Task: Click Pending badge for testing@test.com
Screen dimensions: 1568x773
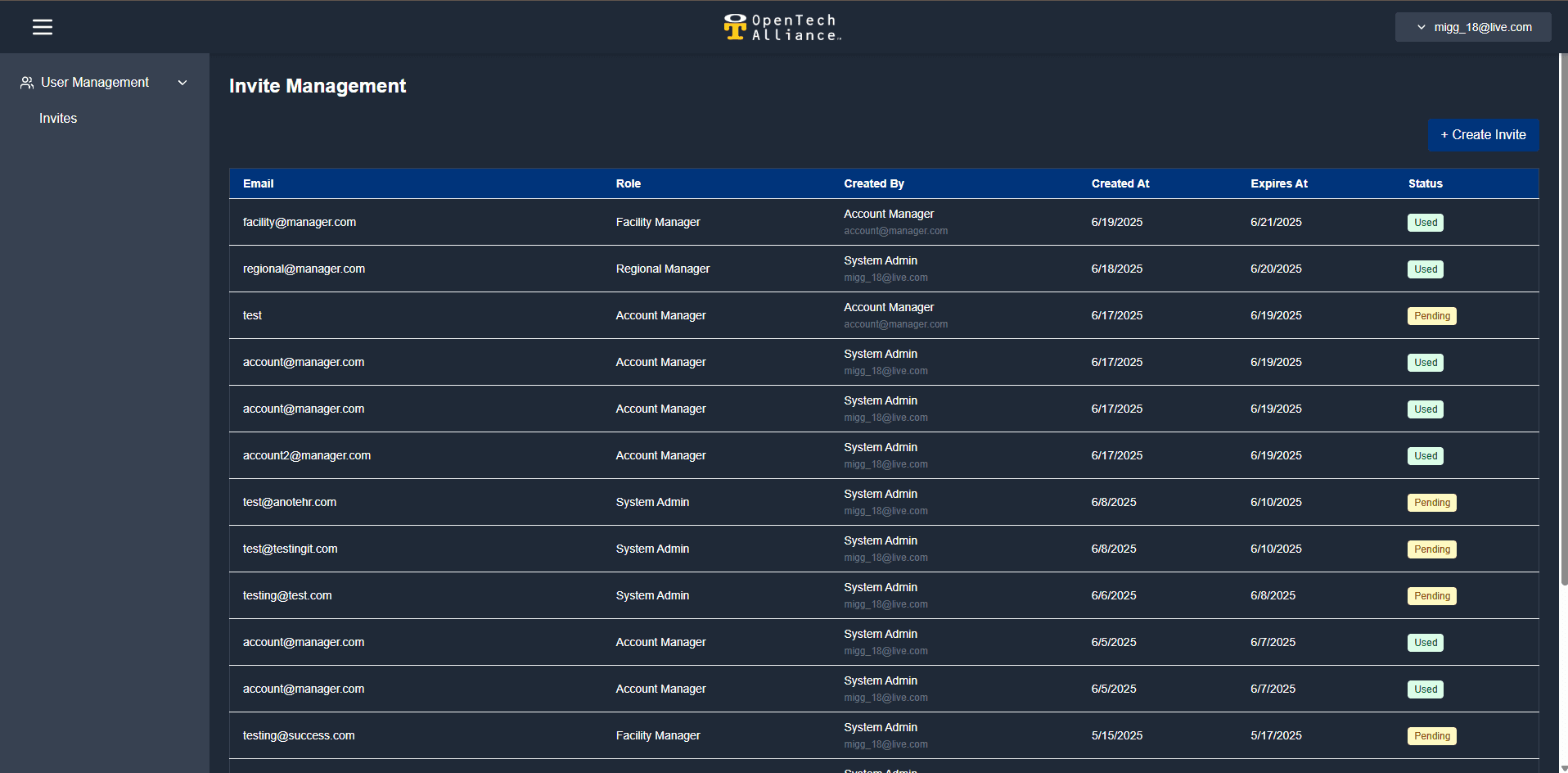Action: [1431, 596]
